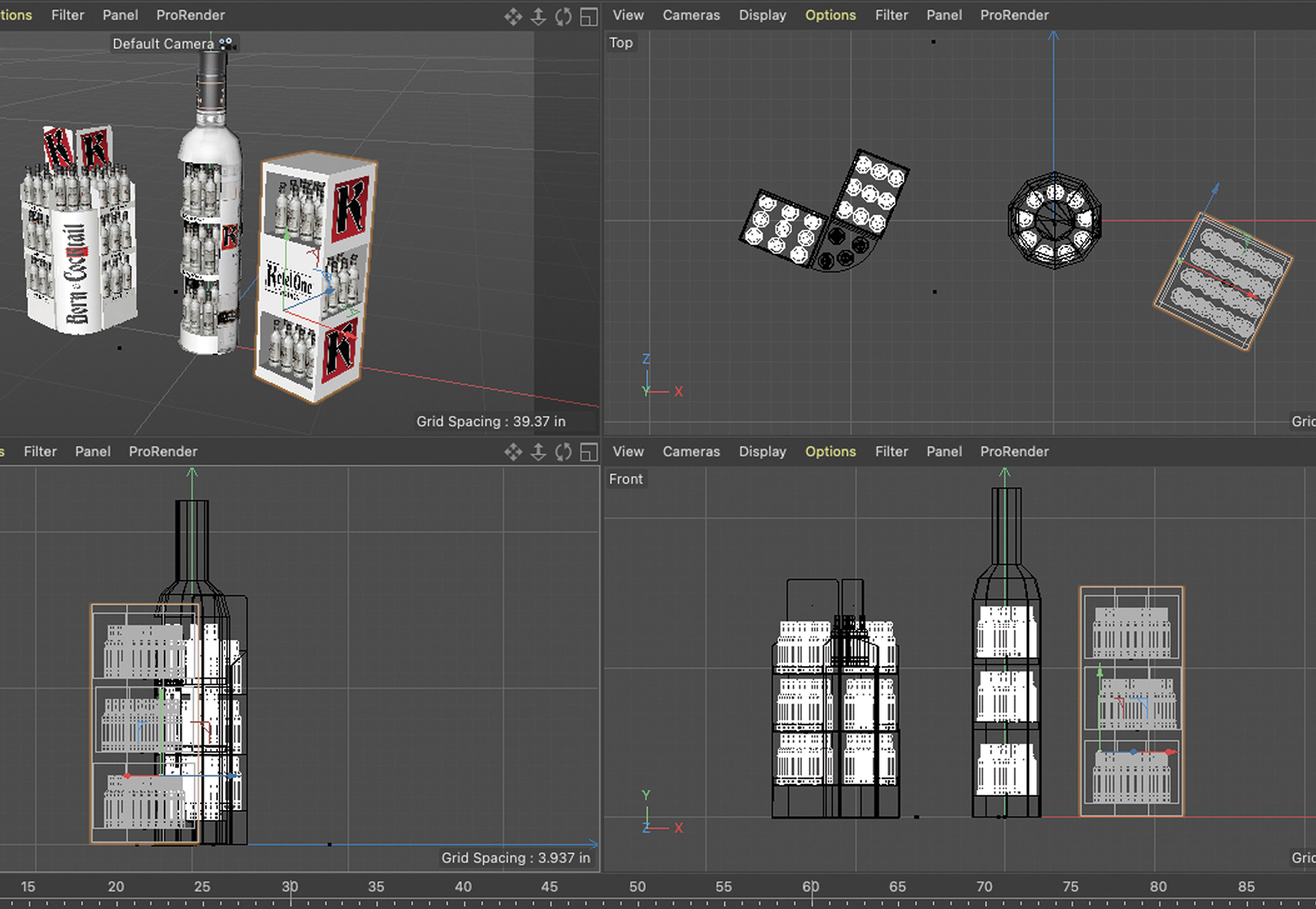The height and width of the screenshot is (909, 1316).
Task: Open the Filter menu in the Front view
Action: tap(891, 452)
